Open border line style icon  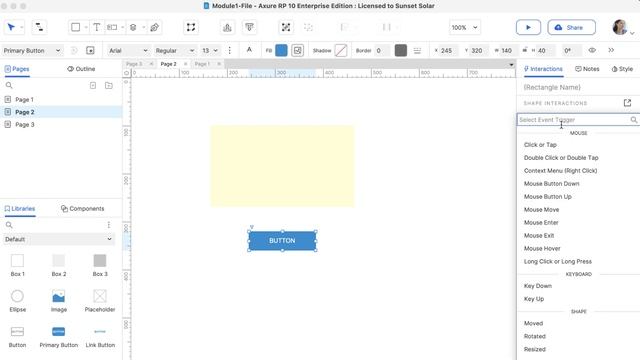[x=417, y=50]
